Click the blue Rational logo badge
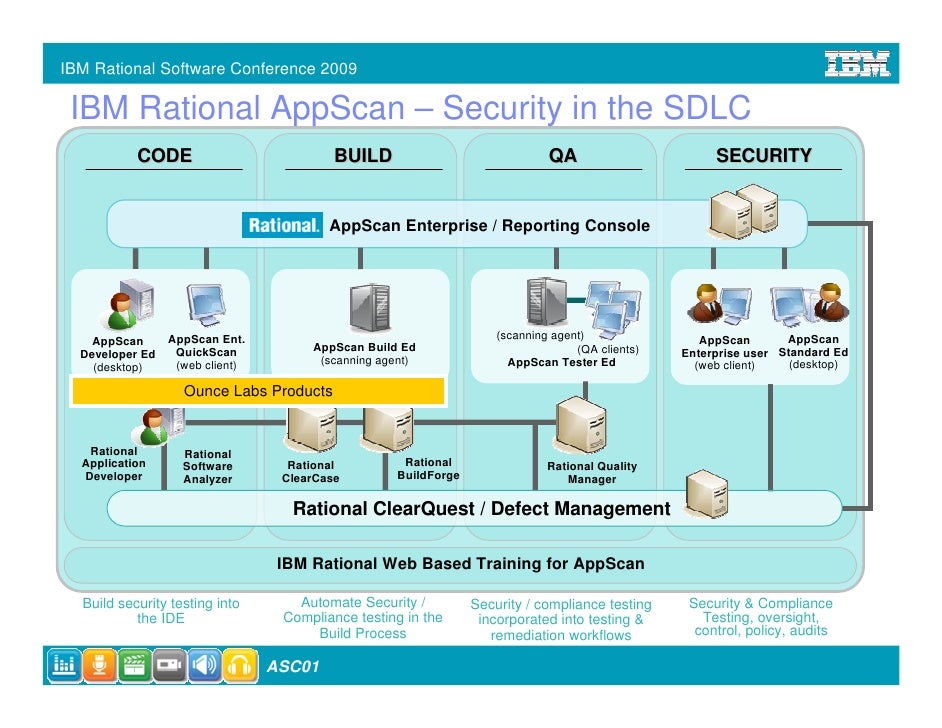 tap(282, 225)
